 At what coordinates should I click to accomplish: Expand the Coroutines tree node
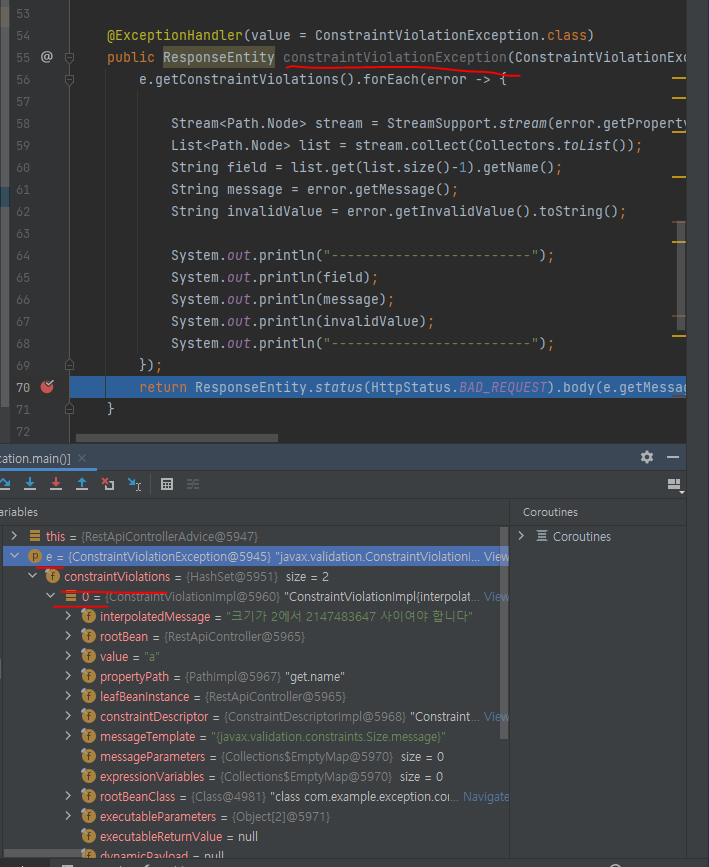[x=521, y=535]
